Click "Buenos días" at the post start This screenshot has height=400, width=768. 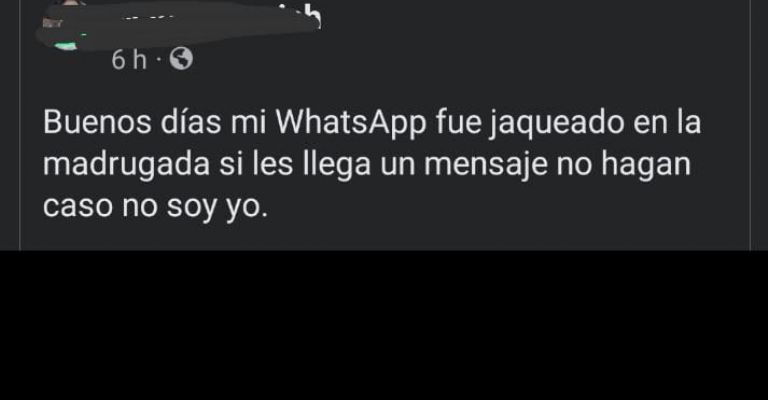[132, 122]
